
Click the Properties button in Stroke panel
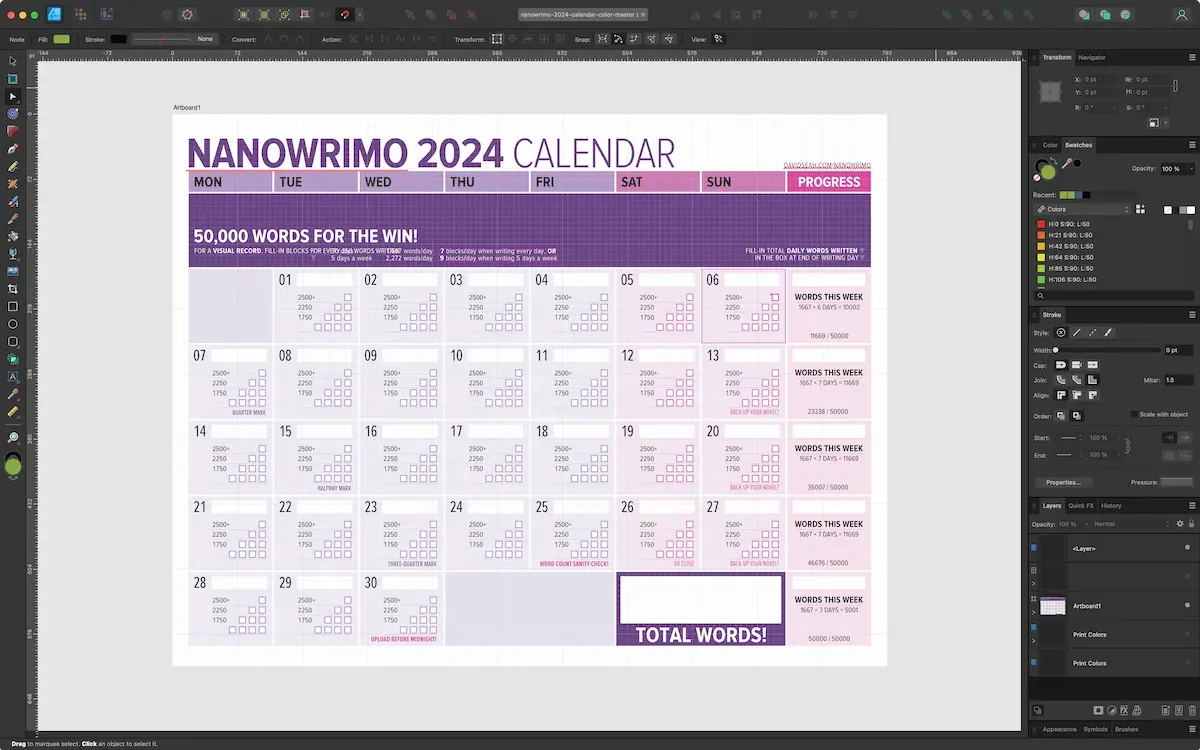click(x=1066, y=483)
